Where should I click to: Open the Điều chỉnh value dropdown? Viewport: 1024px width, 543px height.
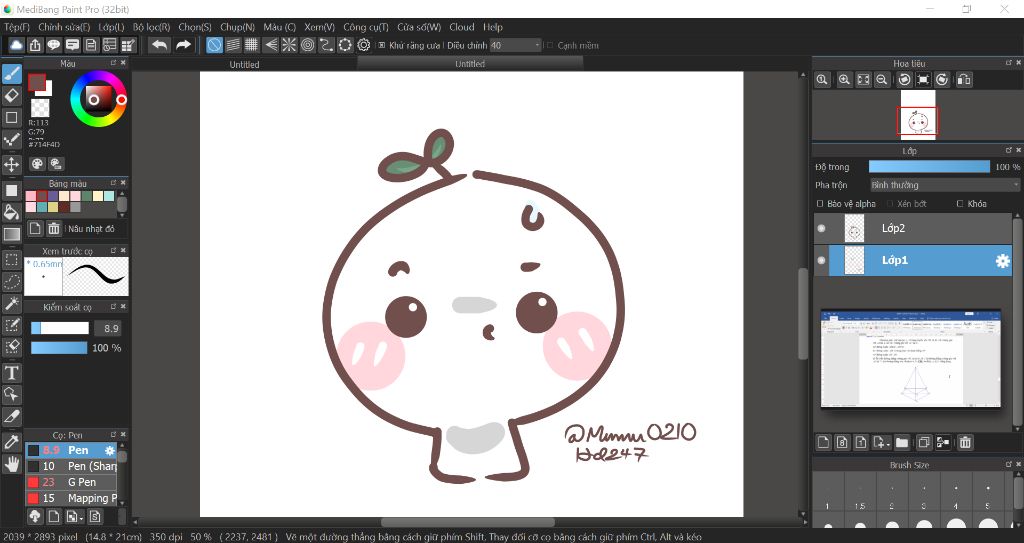(x=516, y=46)
